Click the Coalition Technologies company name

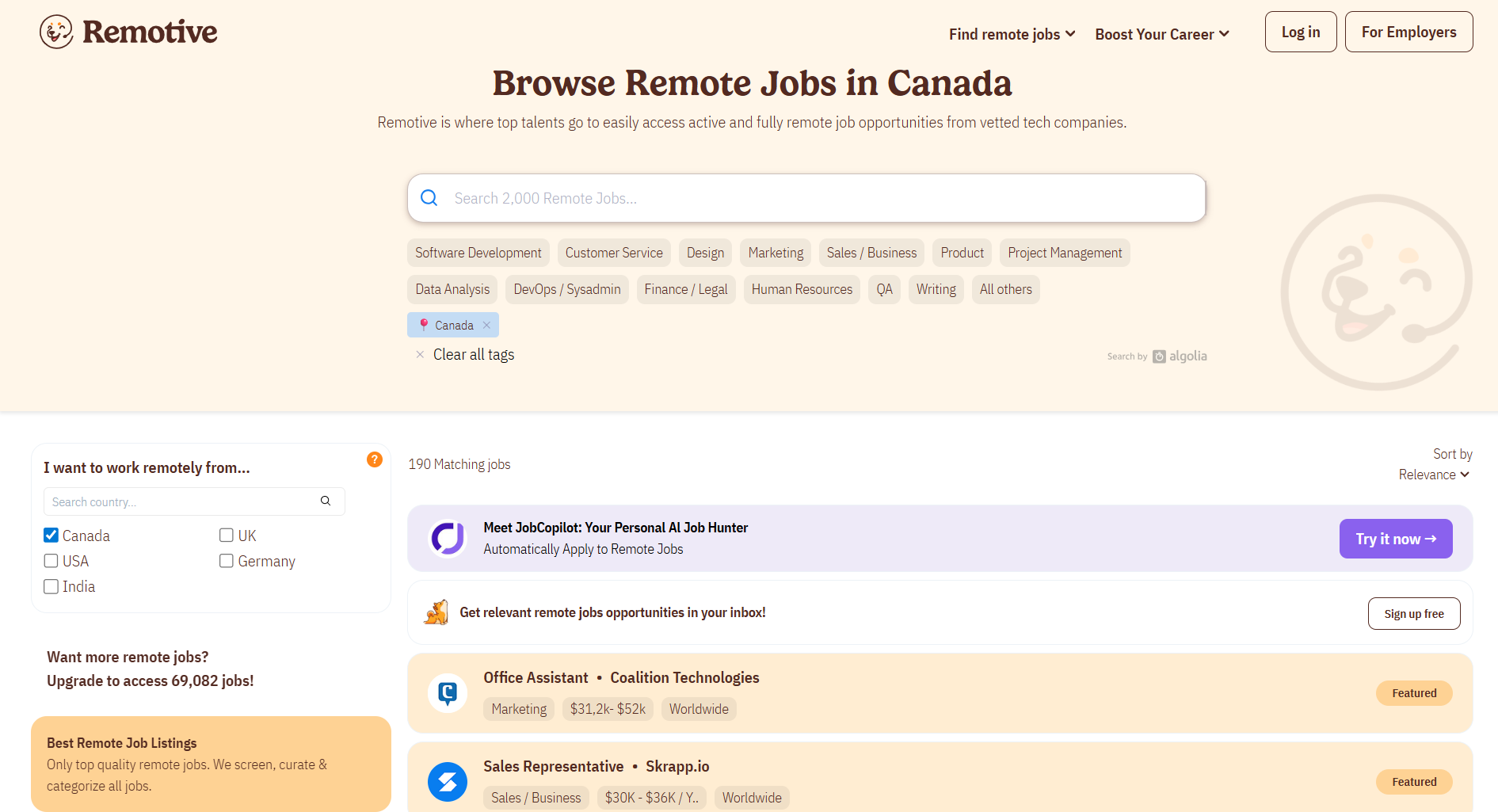684,677
